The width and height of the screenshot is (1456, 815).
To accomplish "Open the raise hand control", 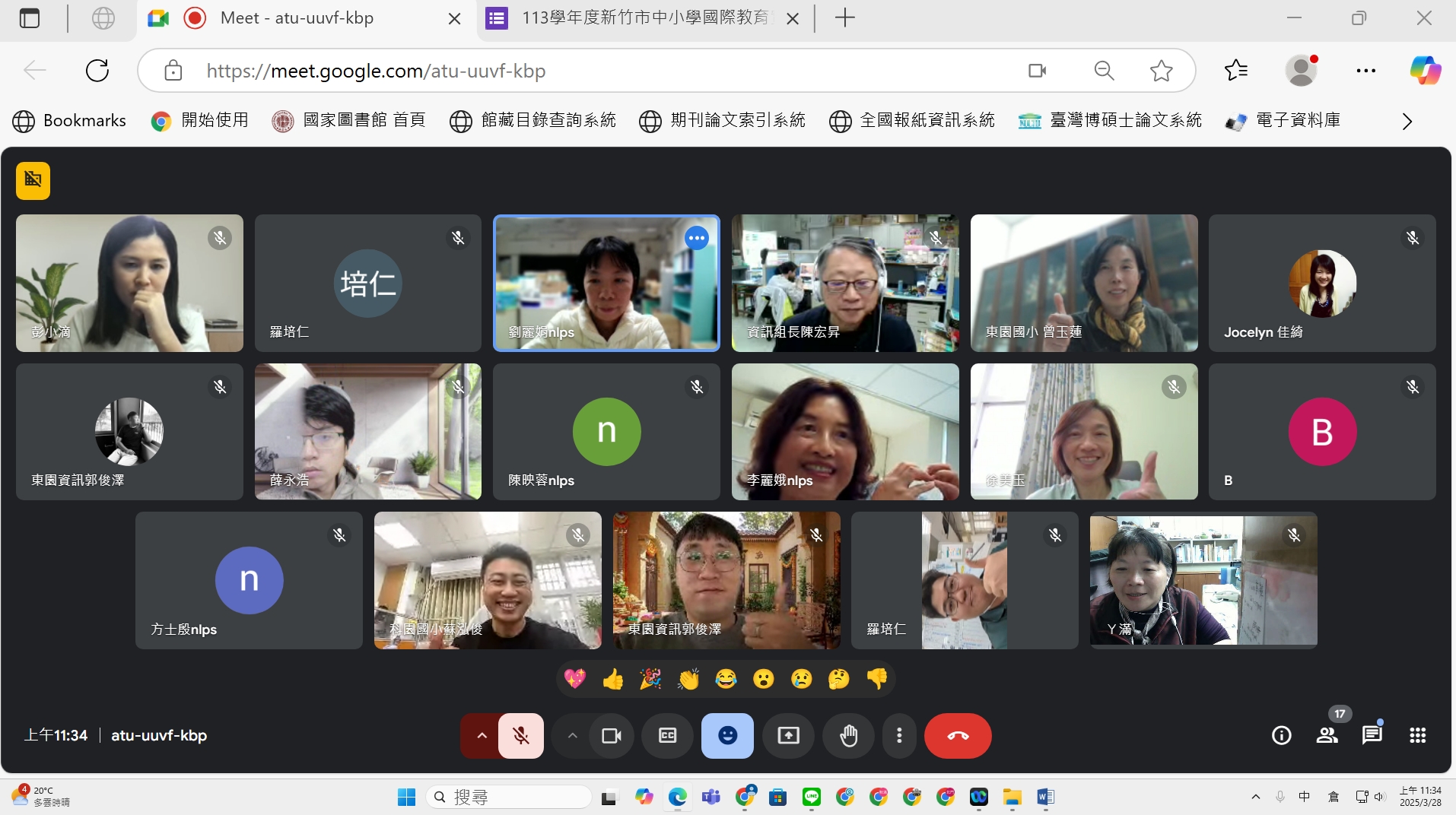I will pyautogui.click(x=848, y=735).
